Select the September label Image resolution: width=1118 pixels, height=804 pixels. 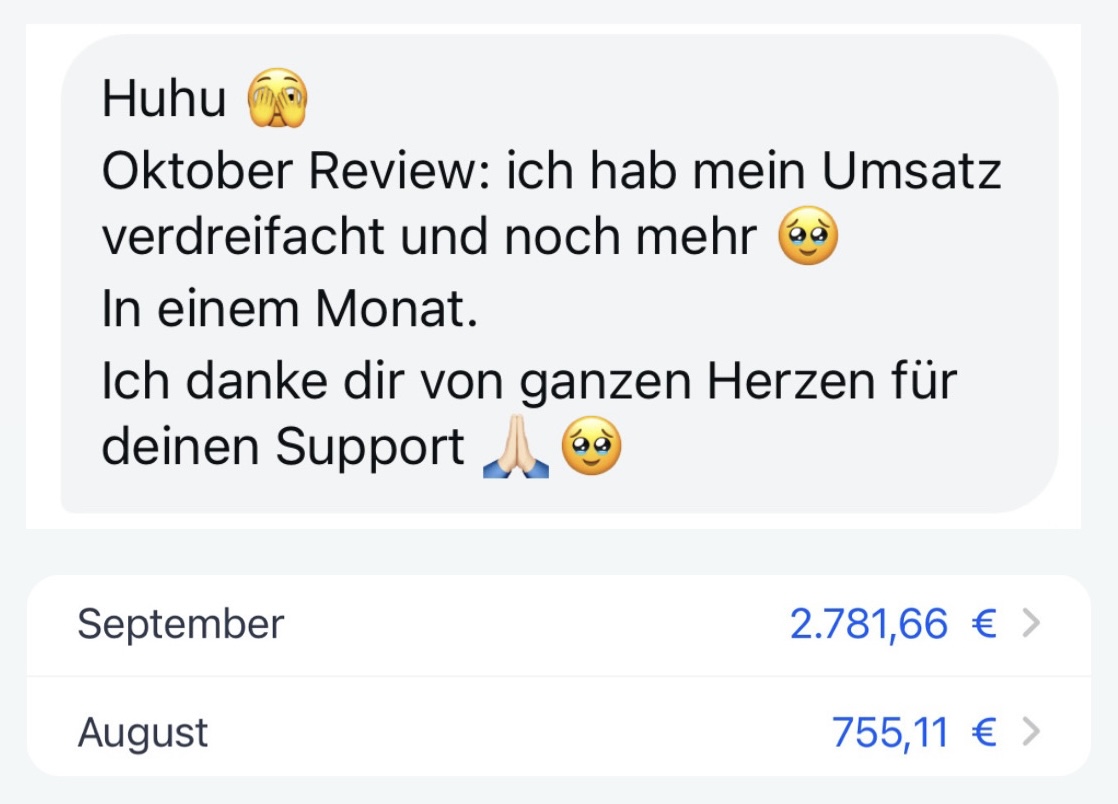coord(180,624)
